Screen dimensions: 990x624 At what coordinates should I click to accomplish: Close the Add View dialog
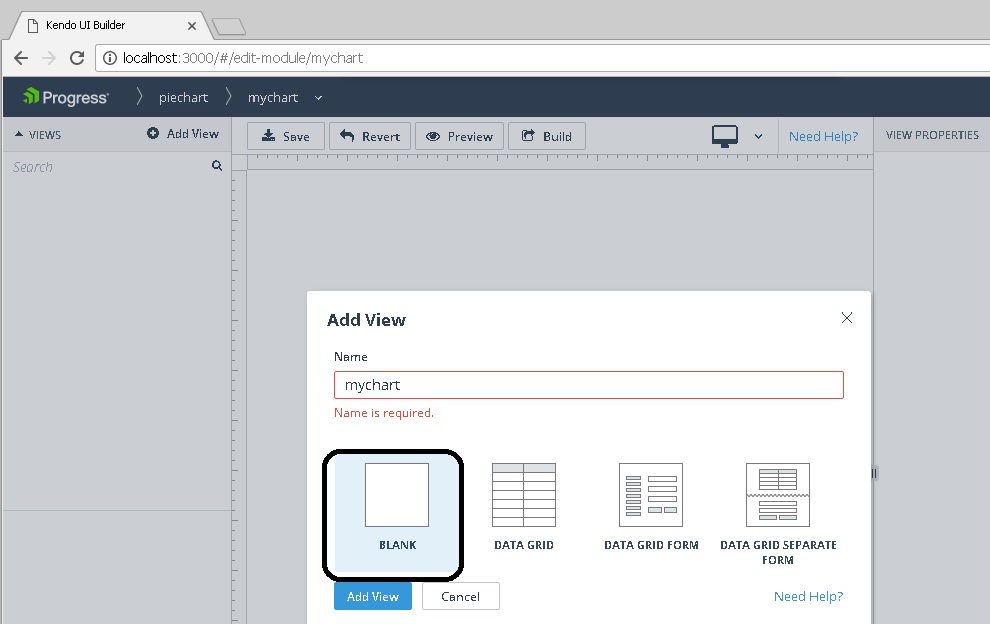pyautogui.click(x=847, y=318)
